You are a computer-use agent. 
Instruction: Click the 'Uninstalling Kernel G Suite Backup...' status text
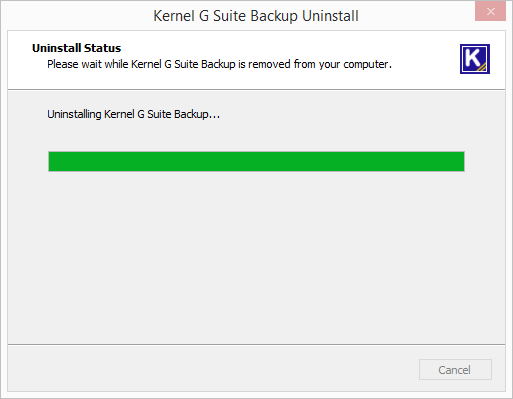[133, 114]
